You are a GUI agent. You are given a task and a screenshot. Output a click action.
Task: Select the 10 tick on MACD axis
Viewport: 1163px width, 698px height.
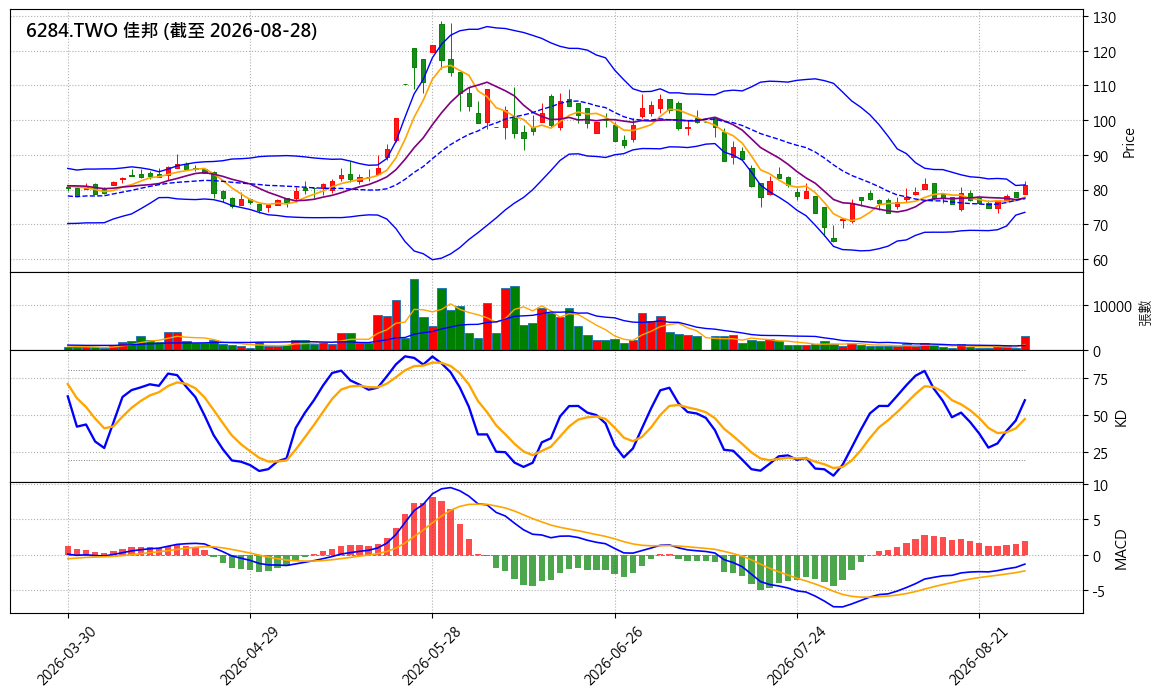(x=1100, y=486)
